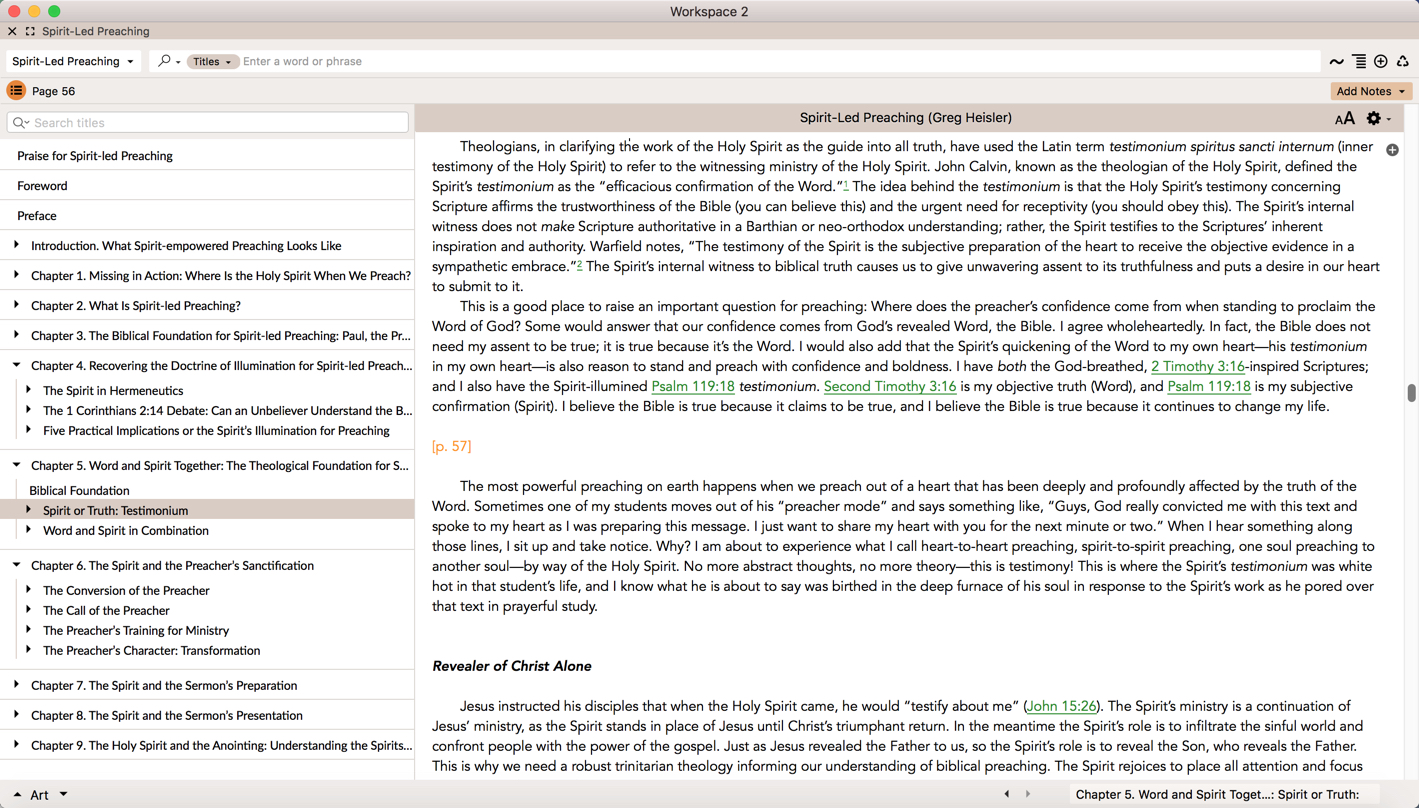Screen dimensions: 1419x808
Task: Click the Add Notes button
Action: pyautogui.click(x=1371, y=91)
